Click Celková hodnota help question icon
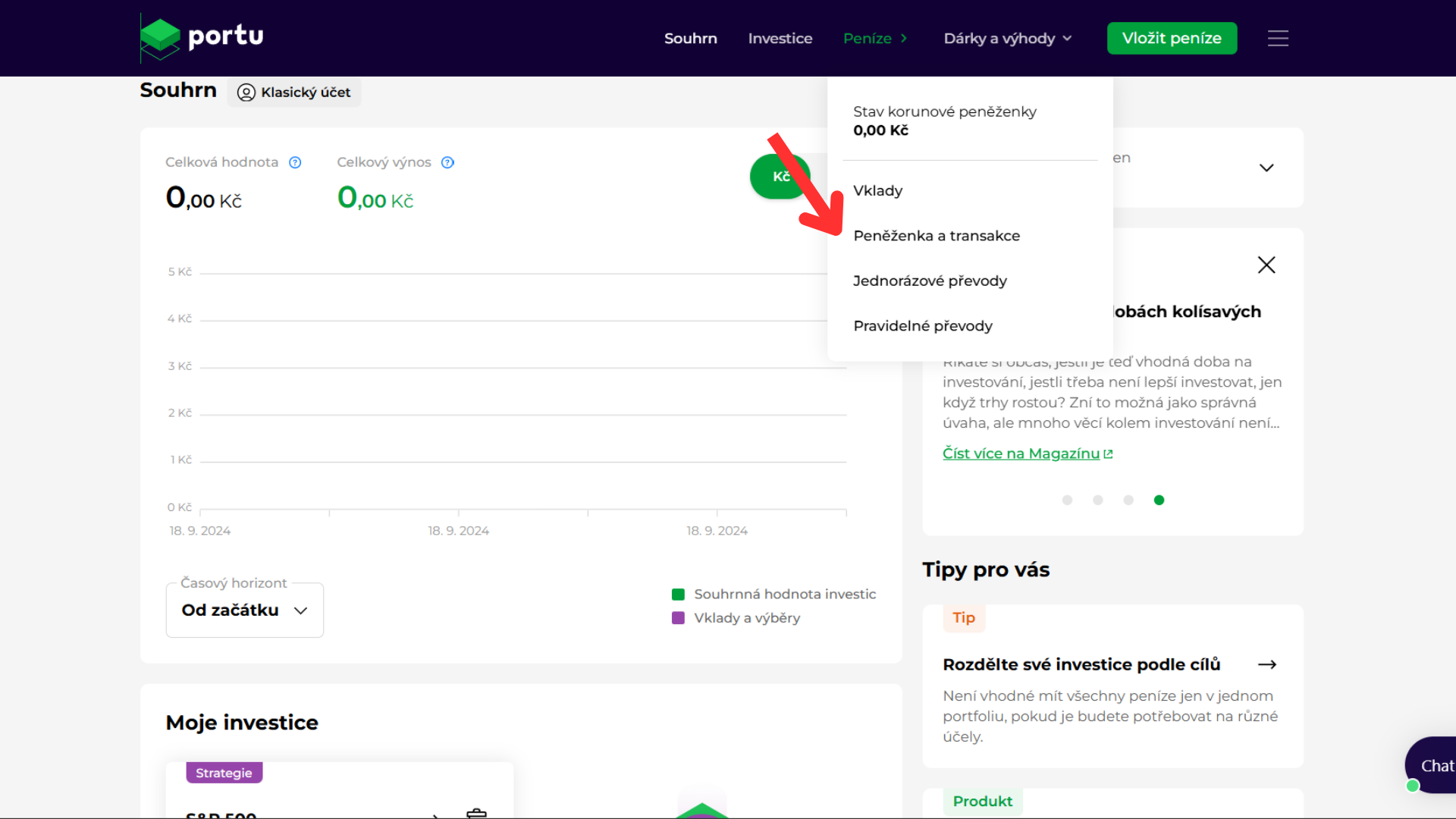 296,162
